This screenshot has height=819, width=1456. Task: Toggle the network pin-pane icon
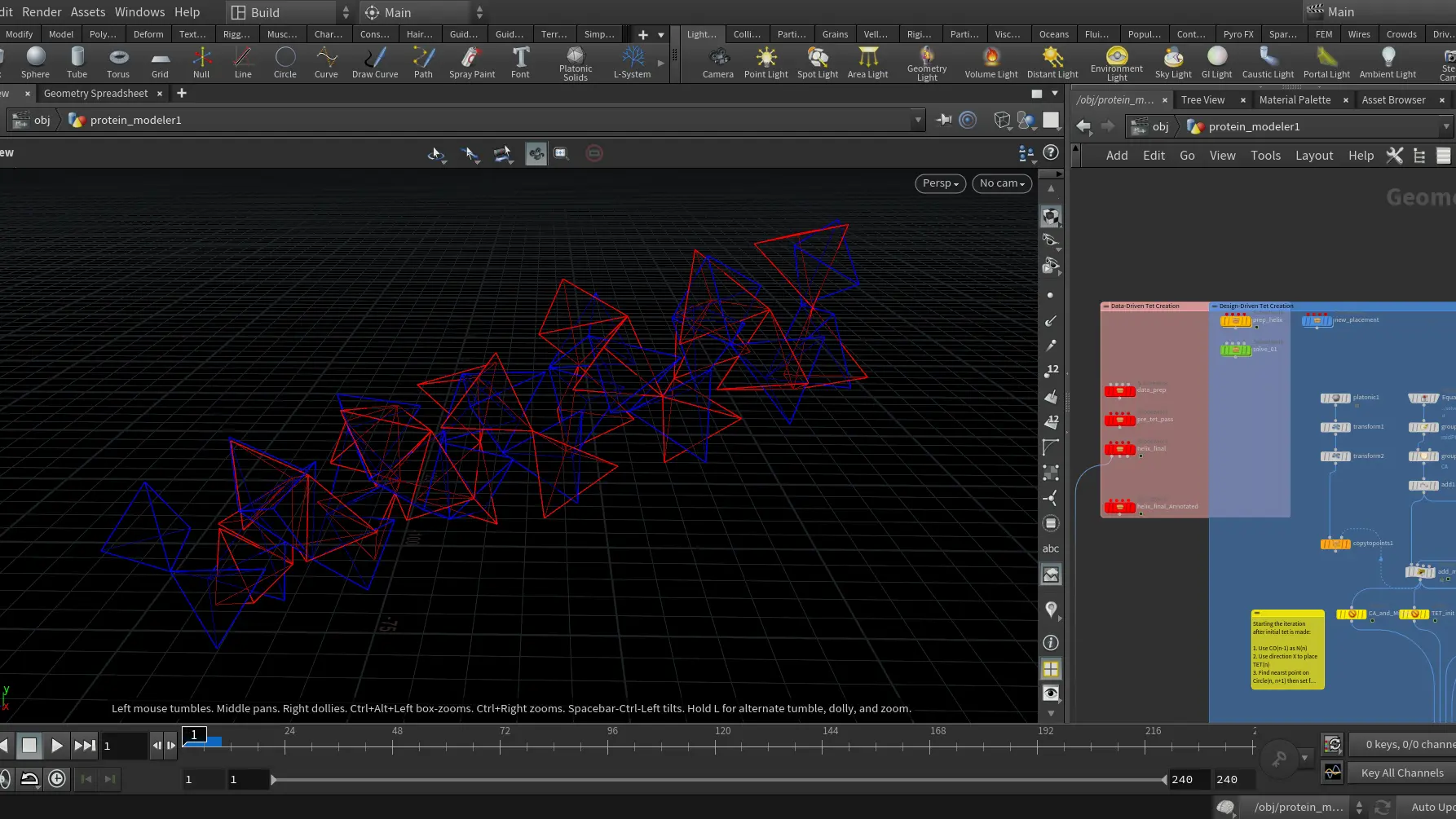(x=944, y=120)
